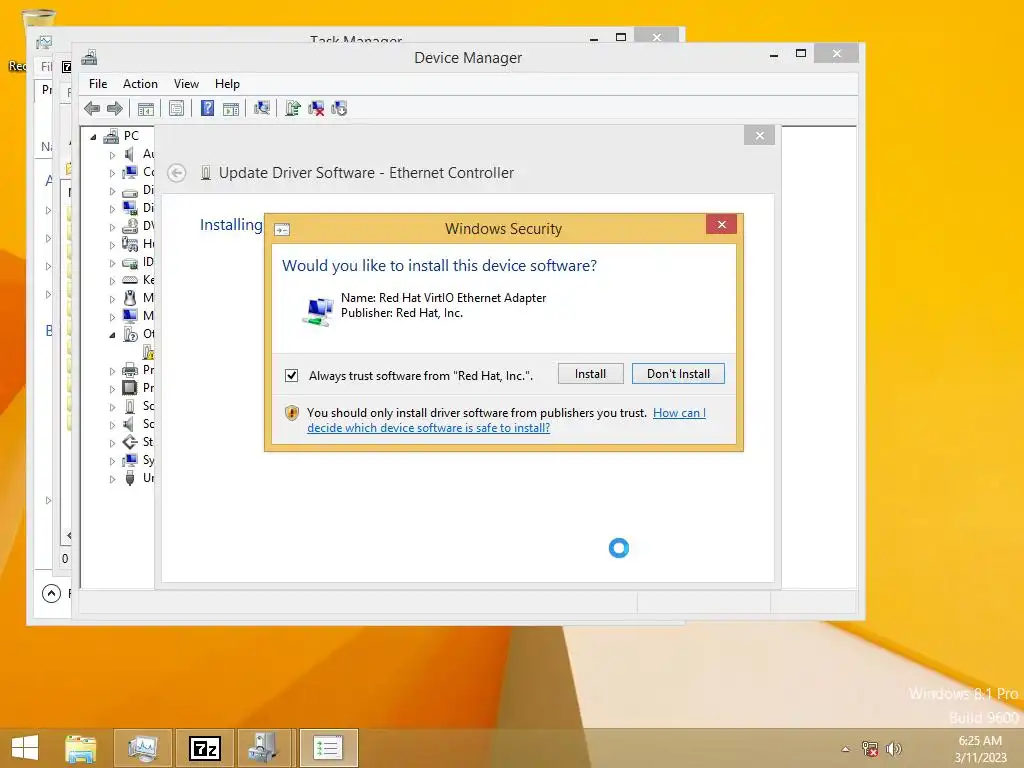Select the Storage controllers icon in tree
The height and width of the screenshot is (768, 1024).
[130, 441]
